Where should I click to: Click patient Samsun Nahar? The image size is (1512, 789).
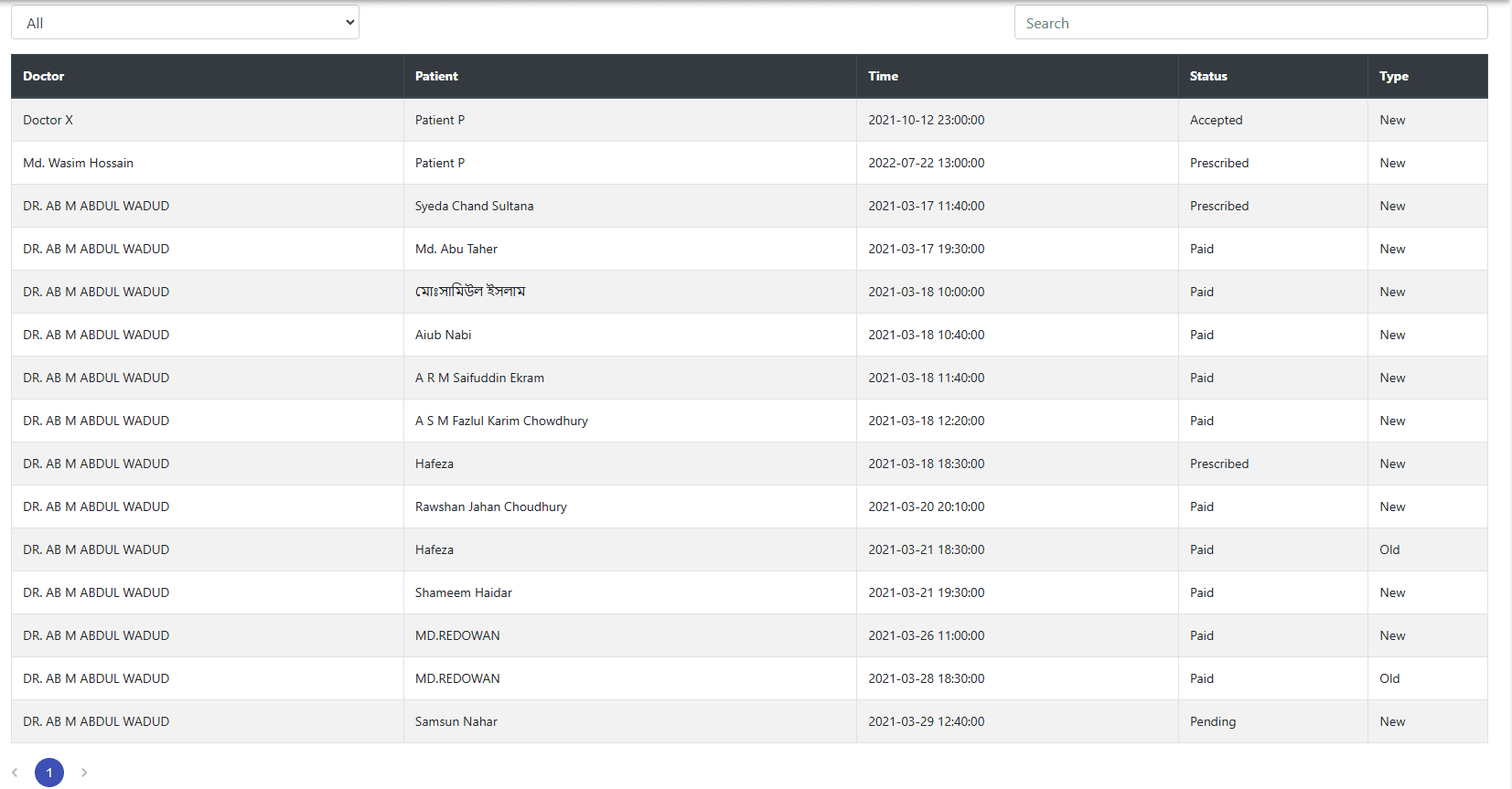pos(456,721)
